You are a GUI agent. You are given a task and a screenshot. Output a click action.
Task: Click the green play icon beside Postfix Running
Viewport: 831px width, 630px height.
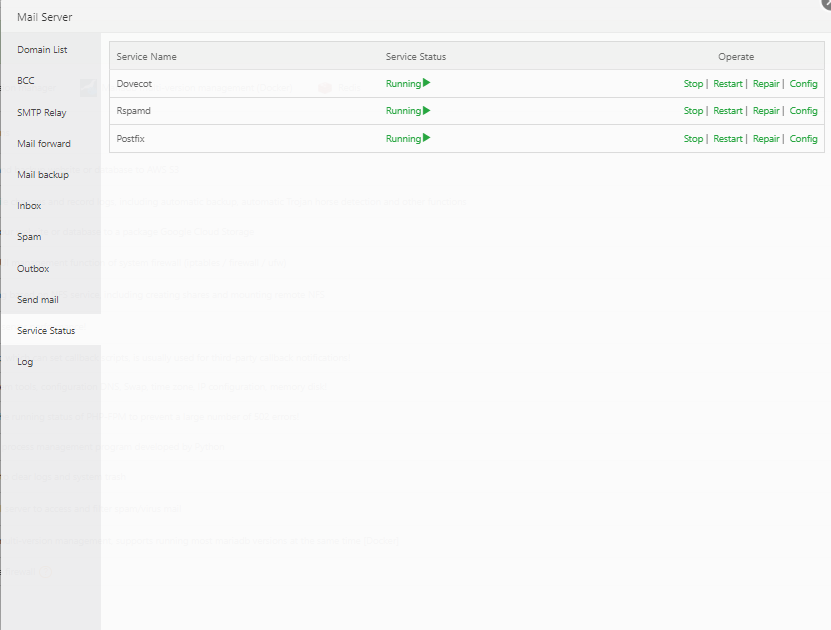(427, 138)
